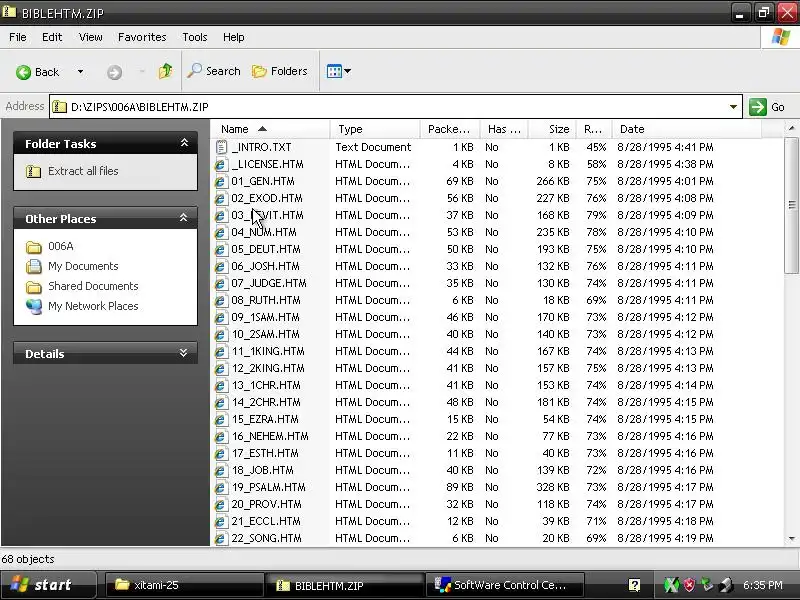
Task: Sort by the Date column header
Action: (687, 129)
